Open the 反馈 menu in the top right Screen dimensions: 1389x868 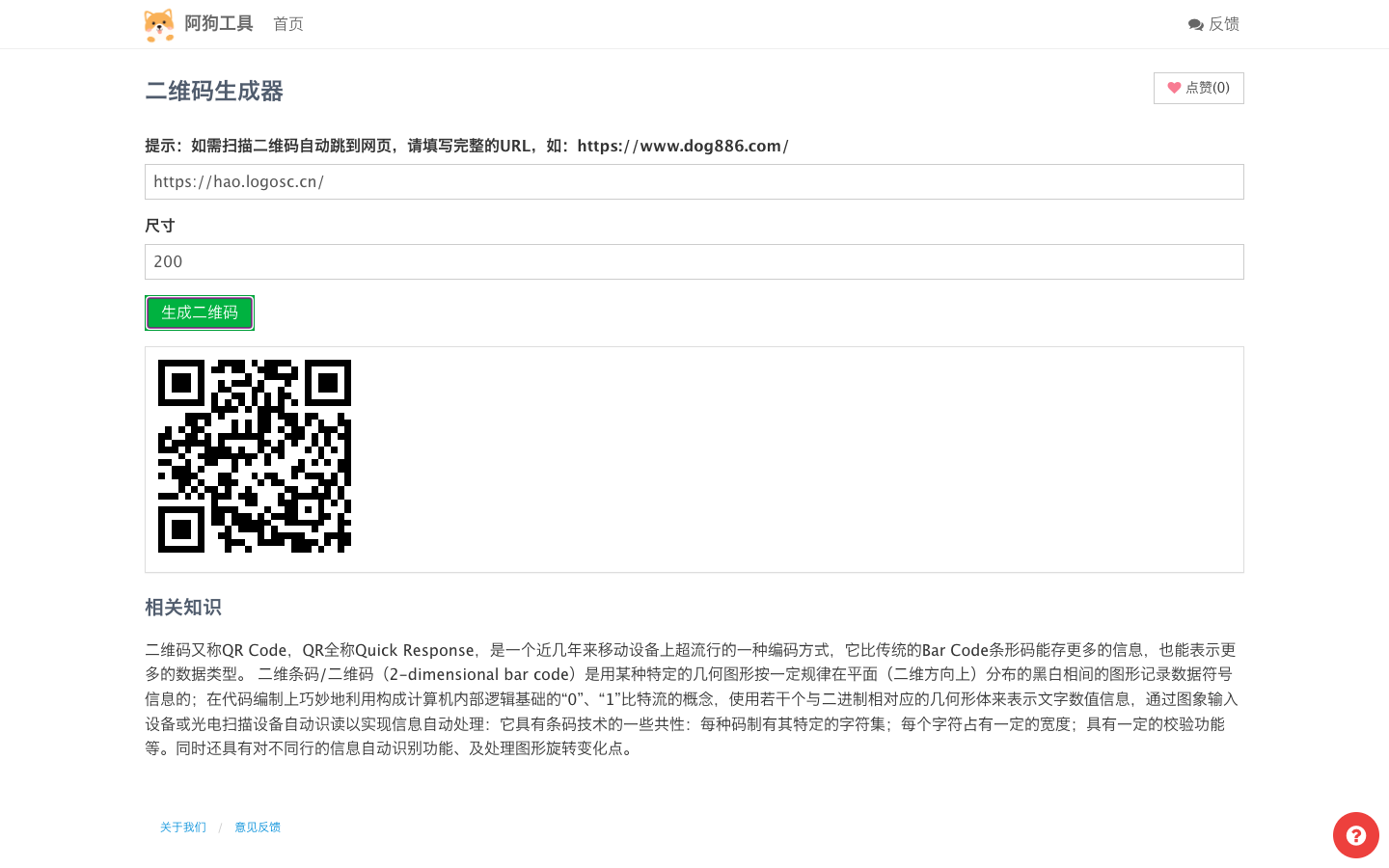point(1214,24)
